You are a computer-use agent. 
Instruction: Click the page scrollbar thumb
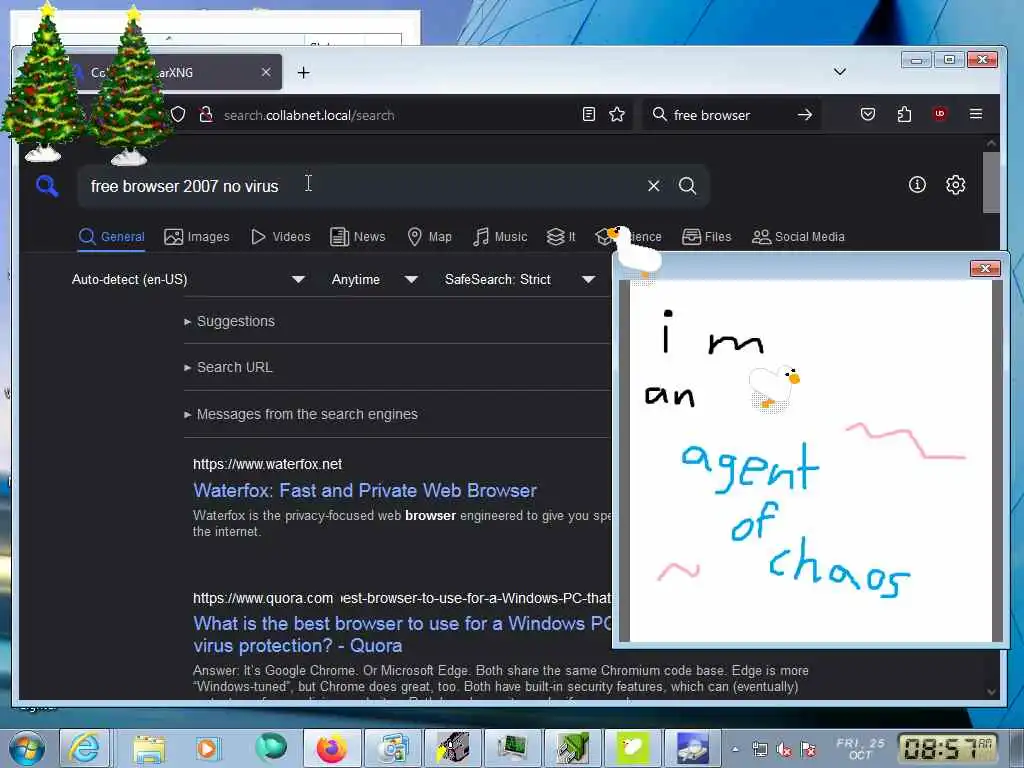click(x=991, y=182)
